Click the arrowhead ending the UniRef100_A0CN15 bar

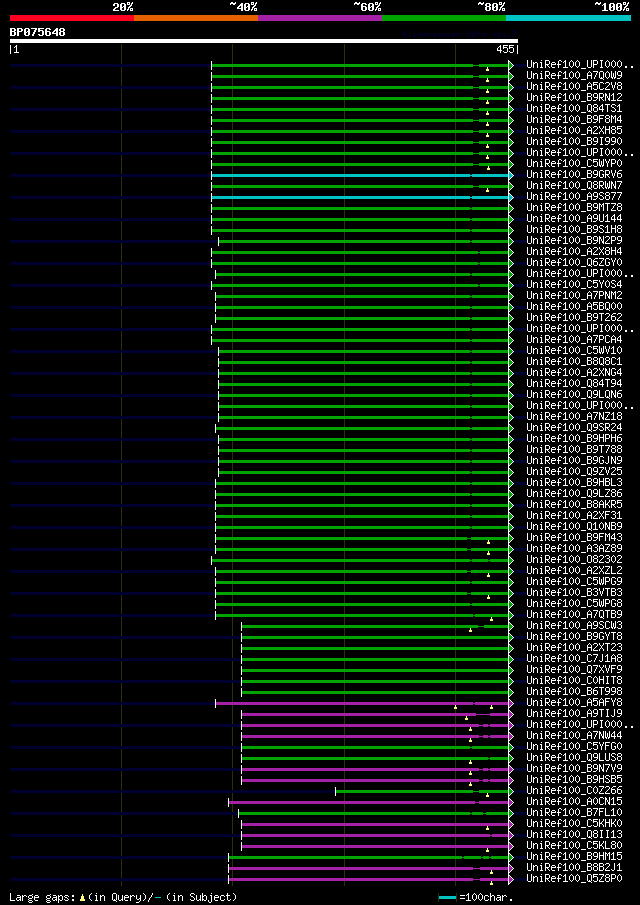[x=511, y=802]
